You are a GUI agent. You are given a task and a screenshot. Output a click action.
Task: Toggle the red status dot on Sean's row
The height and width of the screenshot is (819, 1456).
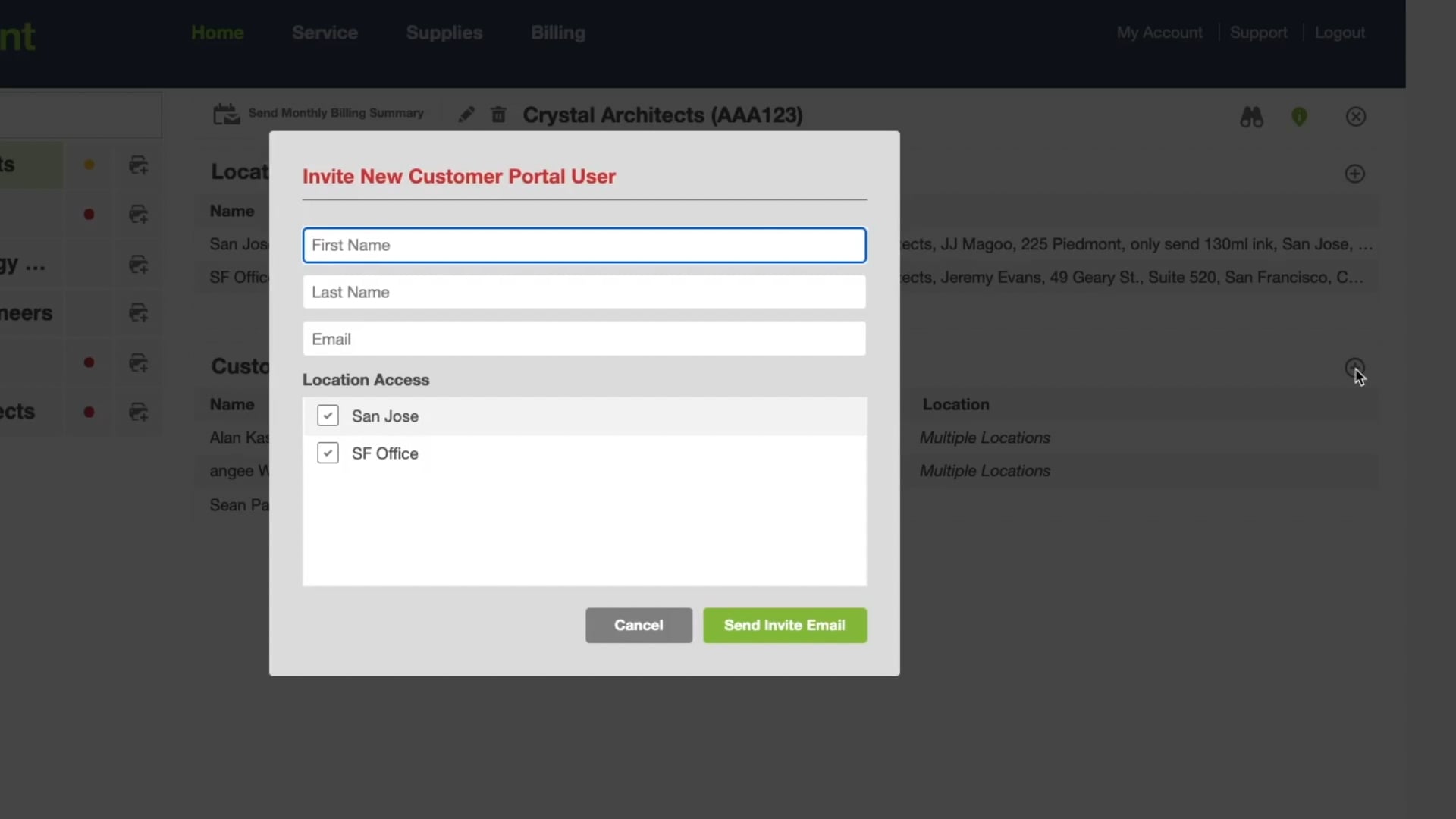coord(89,413)
